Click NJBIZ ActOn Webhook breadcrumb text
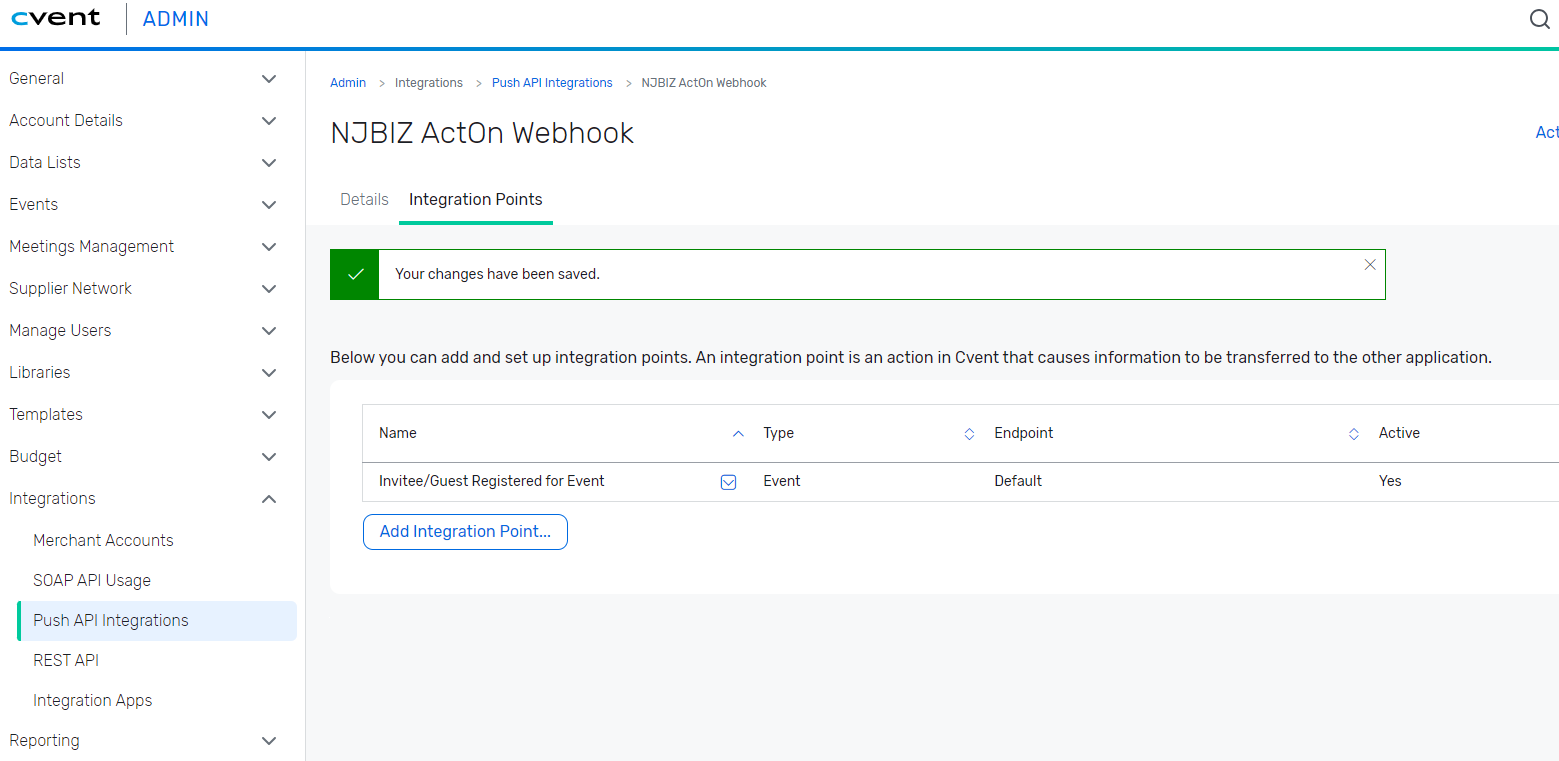The width and height of the screenshot is (1559, 761). [x=704, y=83]
